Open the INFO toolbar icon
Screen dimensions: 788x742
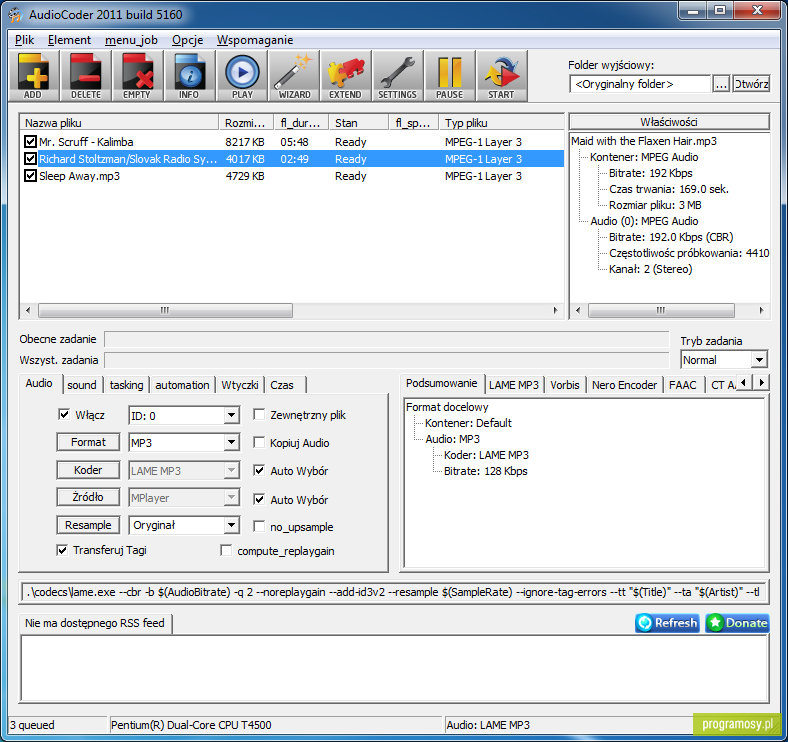click(x=189, y=76)
